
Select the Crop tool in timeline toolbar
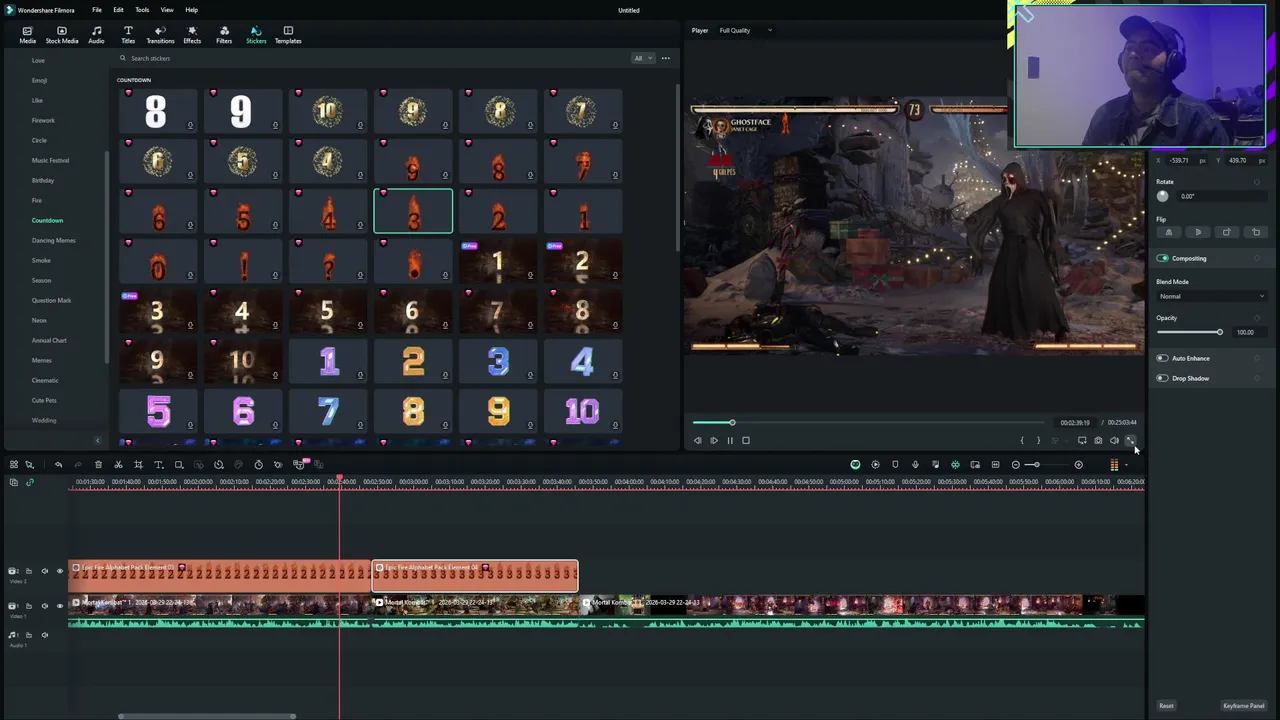138,465
